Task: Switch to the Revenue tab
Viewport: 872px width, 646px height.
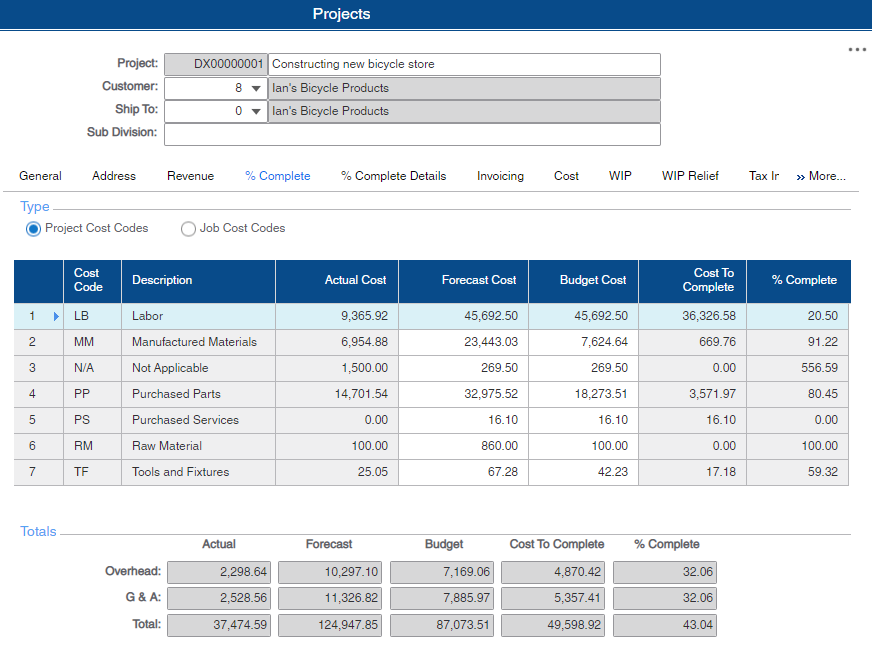Action: 190,176
